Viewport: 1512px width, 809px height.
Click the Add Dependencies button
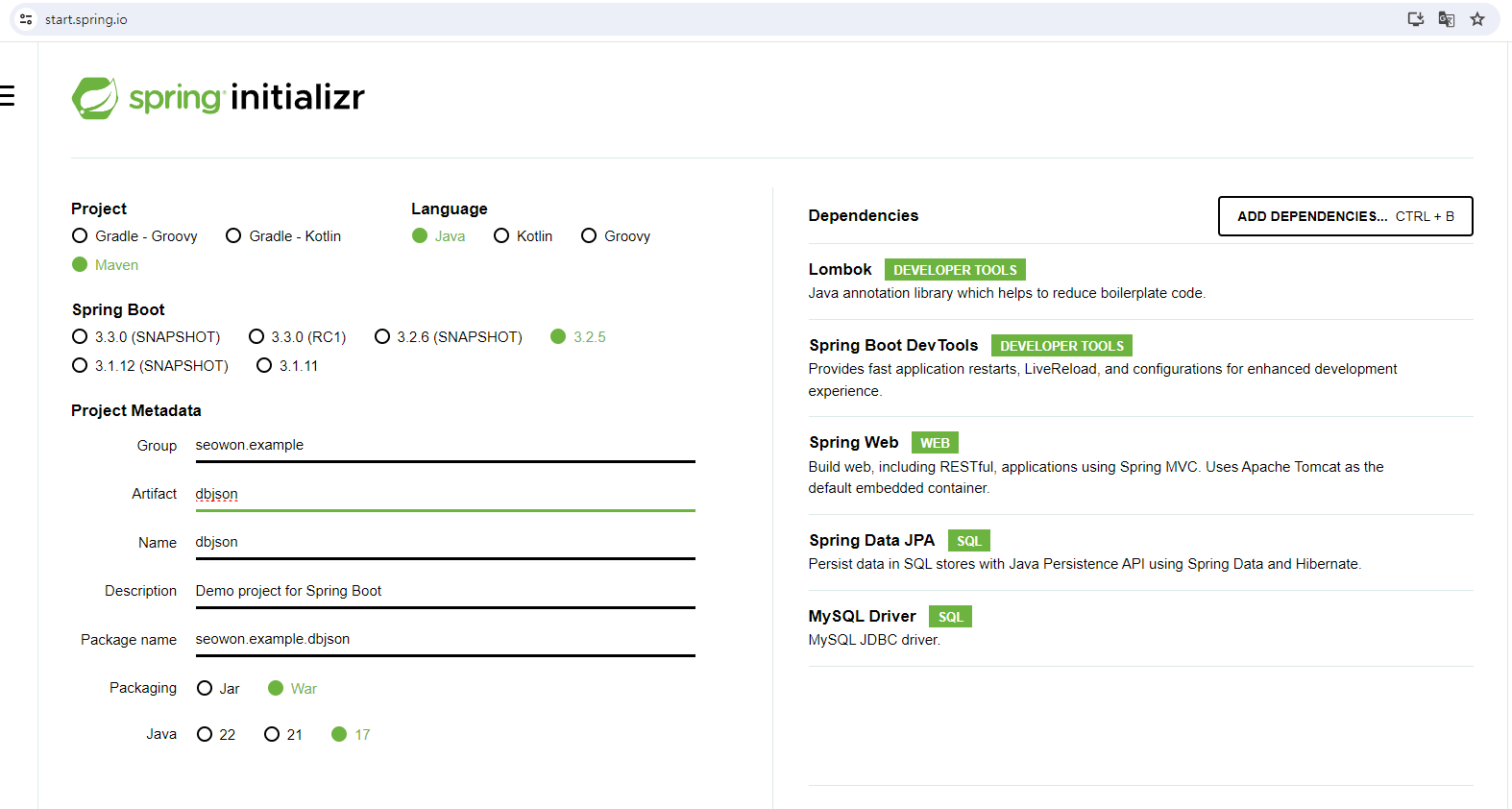(1345, 216)
